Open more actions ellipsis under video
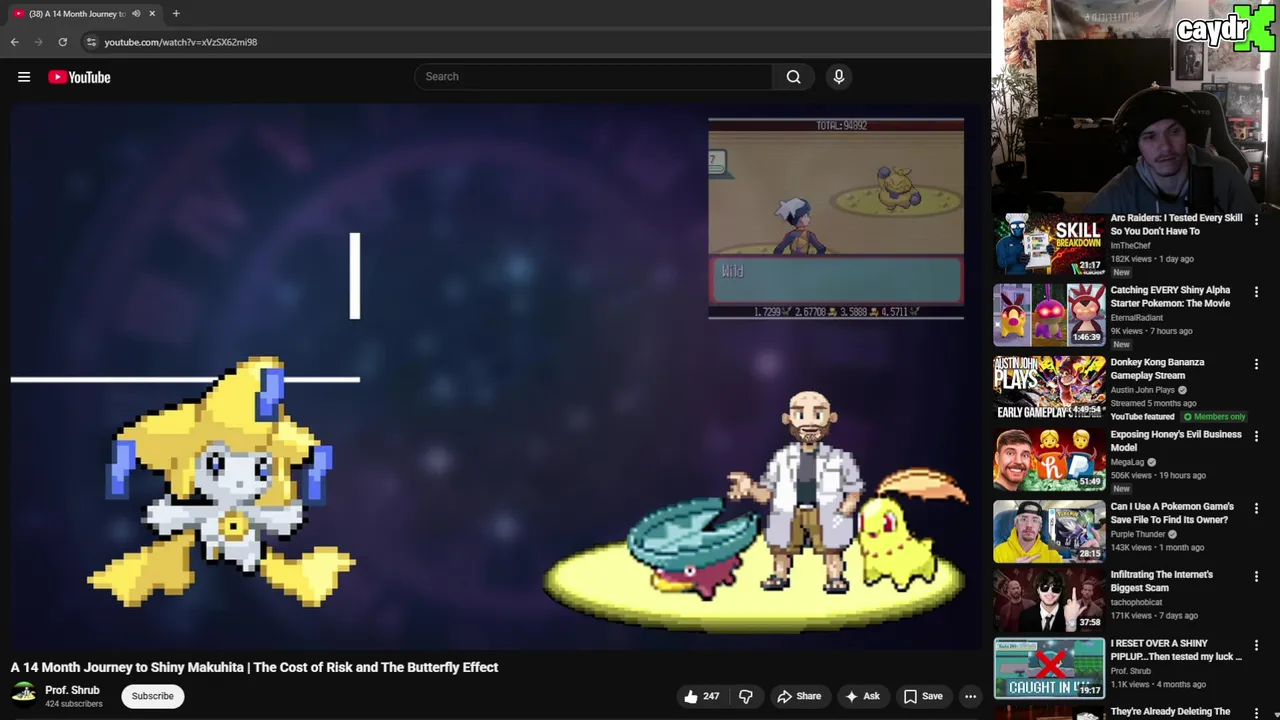 pos(970,696)
